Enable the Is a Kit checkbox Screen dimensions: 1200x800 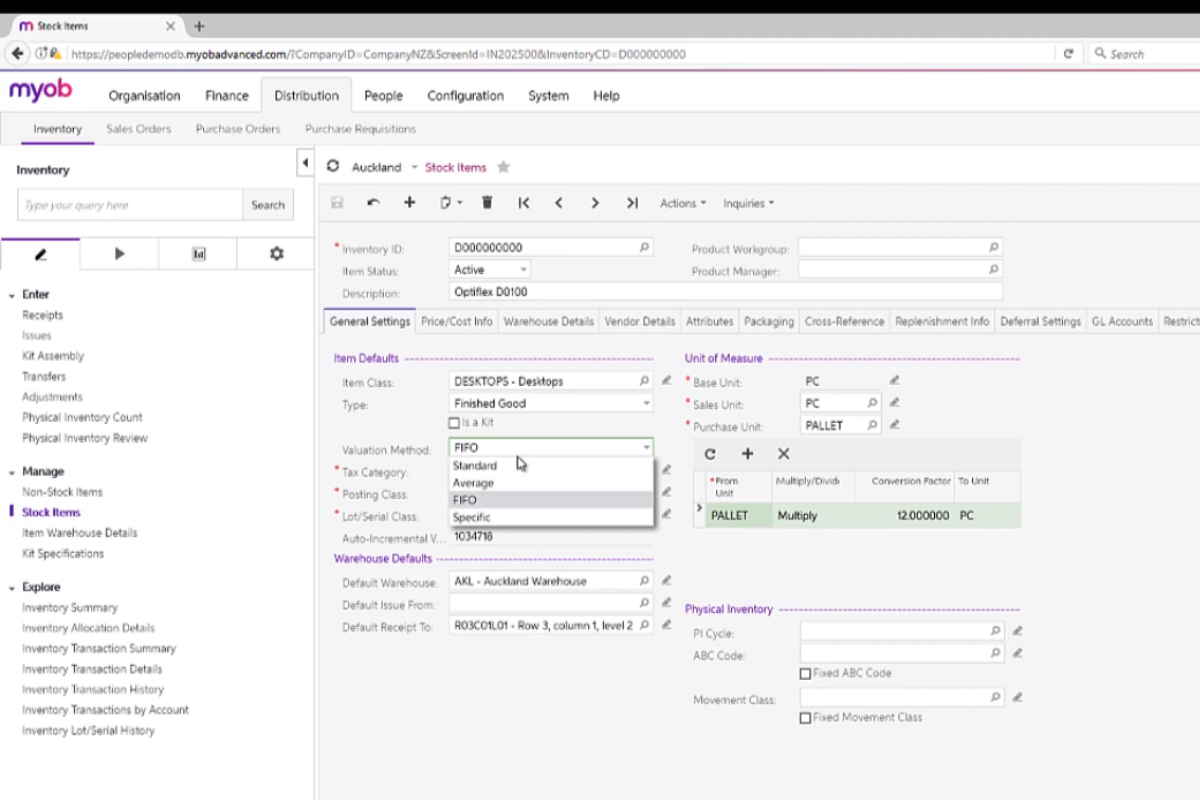tap(454, 423)
